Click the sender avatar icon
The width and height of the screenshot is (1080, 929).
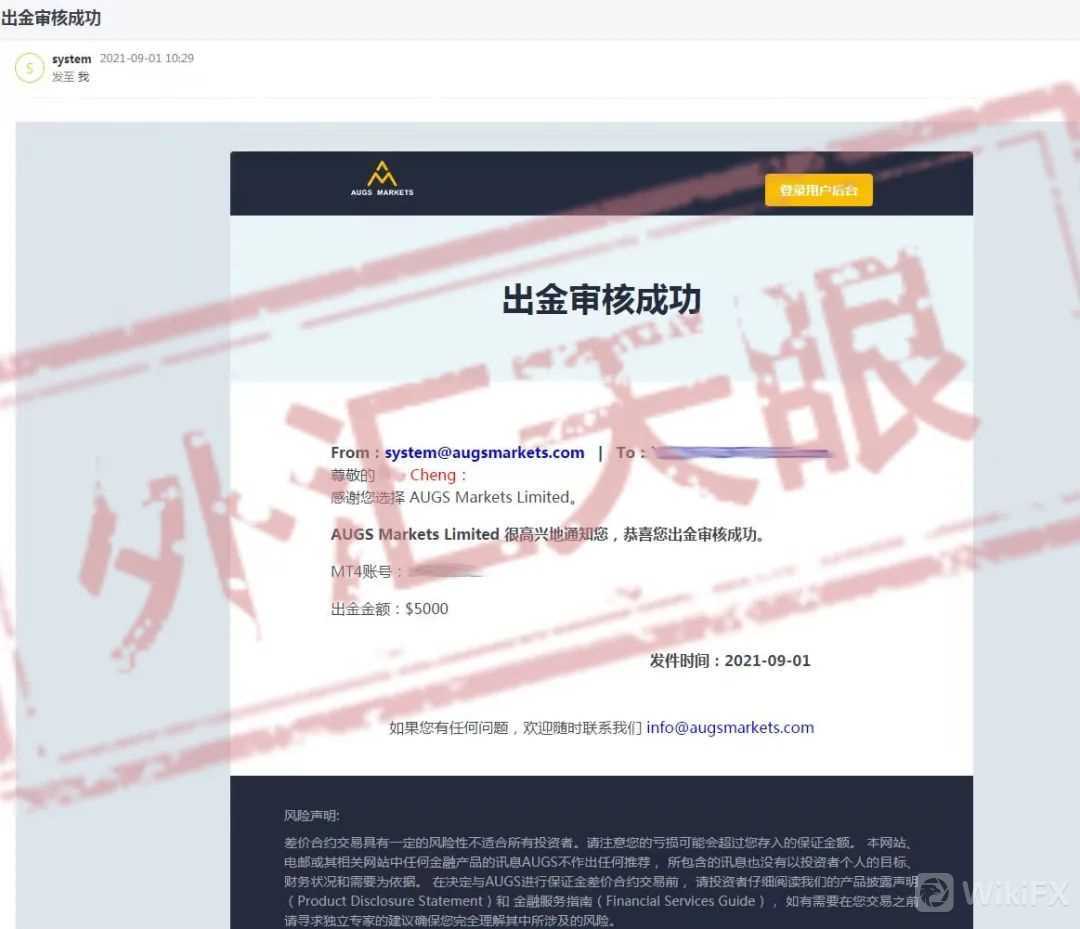29,68
